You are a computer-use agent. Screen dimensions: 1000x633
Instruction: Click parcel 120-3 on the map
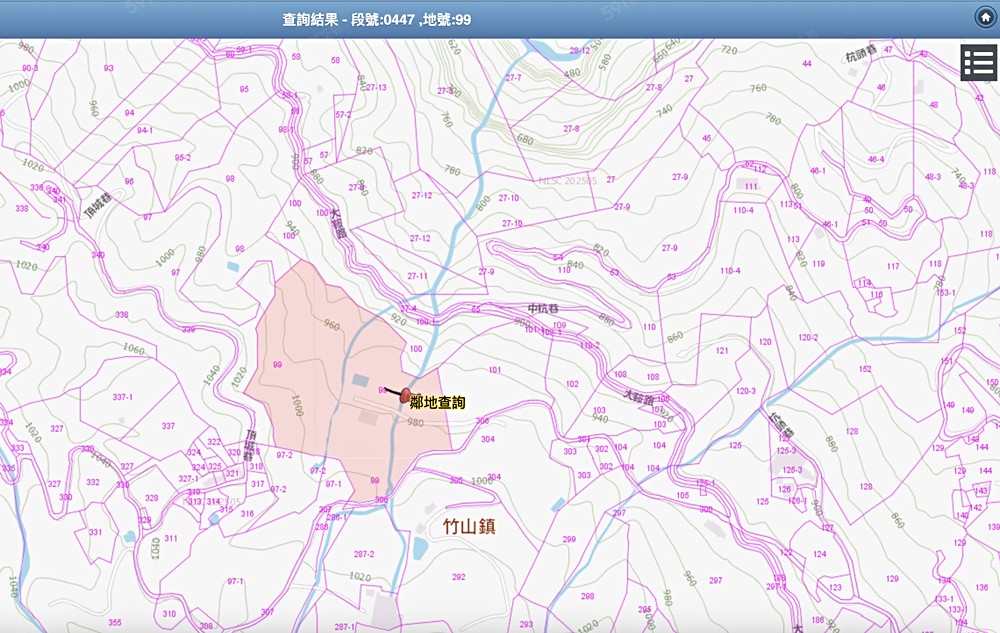click(745, 390)
